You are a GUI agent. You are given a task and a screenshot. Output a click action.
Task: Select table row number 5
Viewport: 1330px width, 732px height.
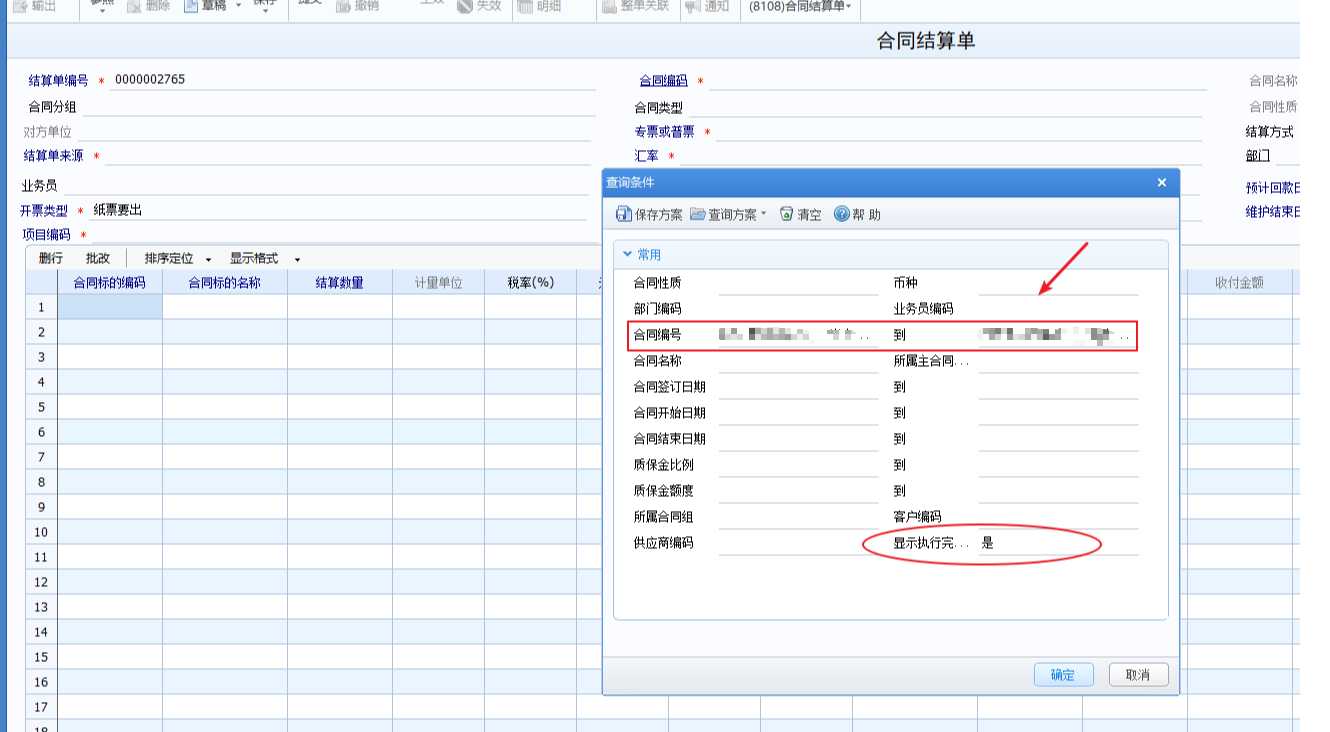(41, 407)
